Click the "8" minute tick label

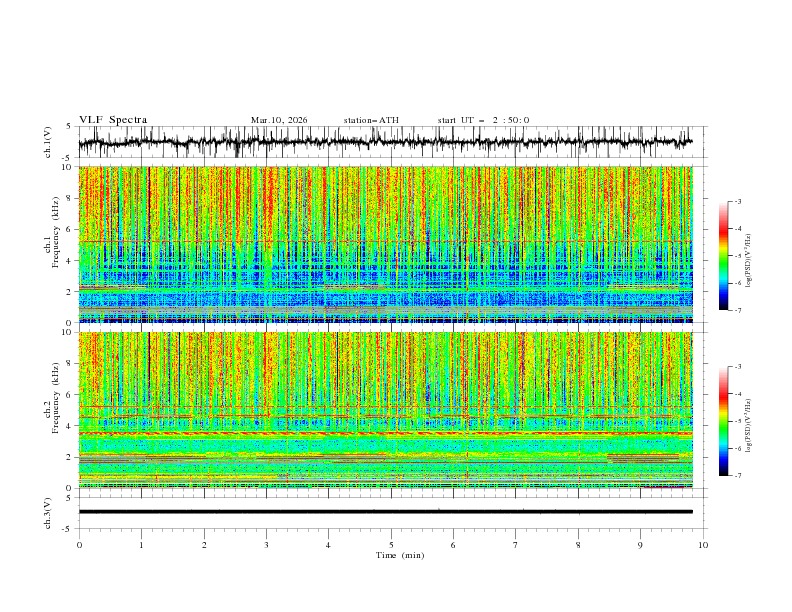[578, 545]
